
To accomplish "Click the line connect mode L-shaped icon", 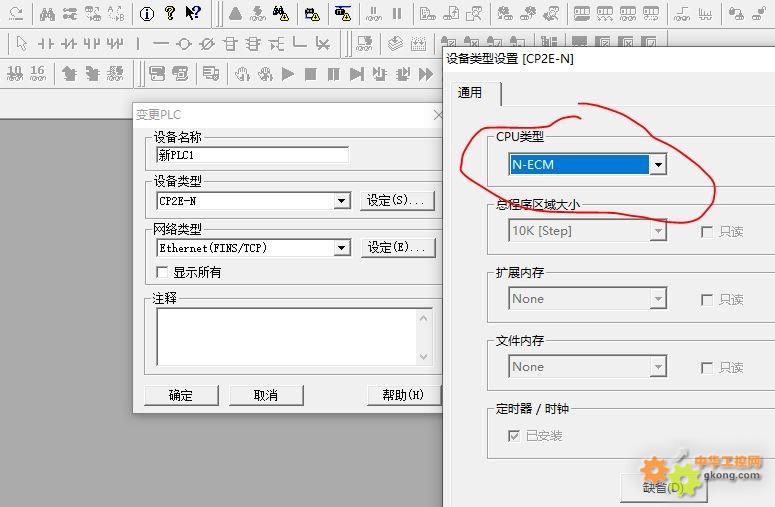I will [x=299, y=43].
